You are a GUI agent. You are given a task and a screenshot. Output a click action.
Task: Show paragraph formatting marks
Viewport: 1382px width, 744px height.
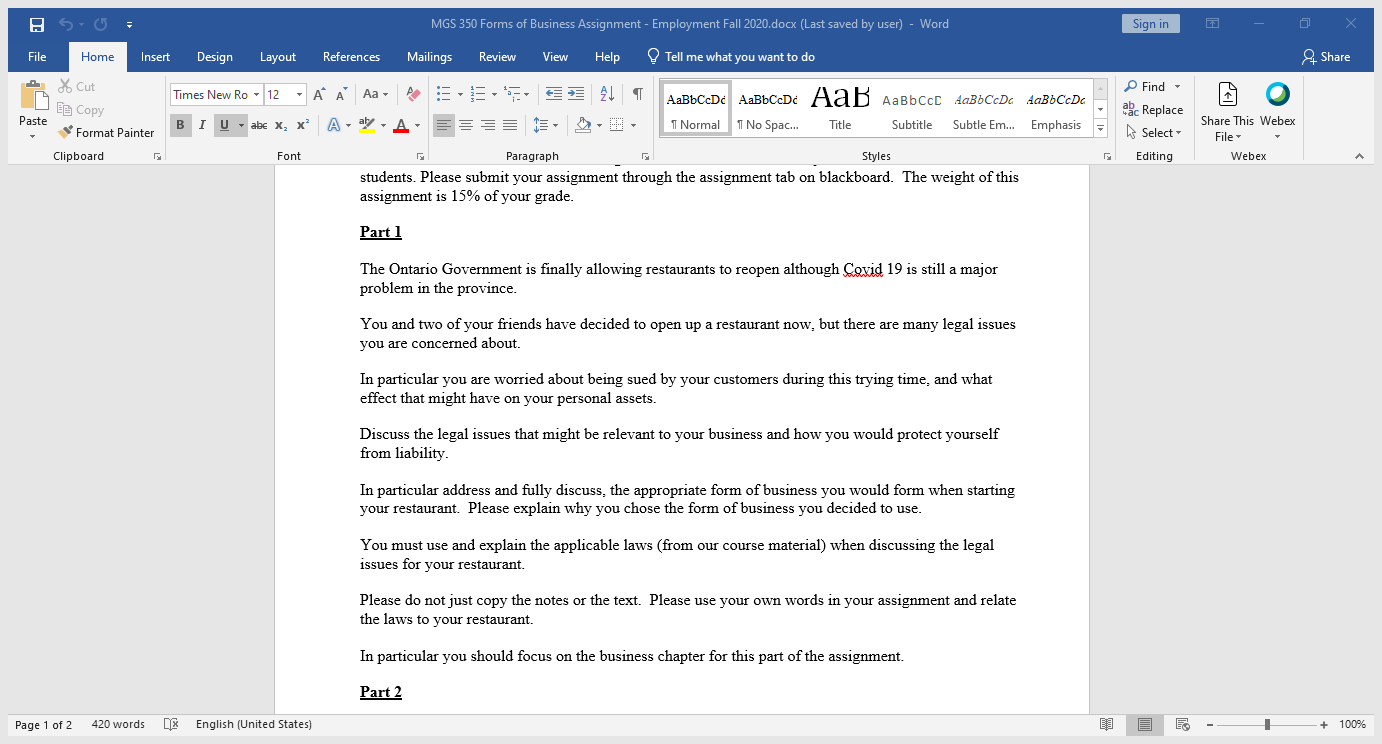pyautogui.click(x=637, y=91)
